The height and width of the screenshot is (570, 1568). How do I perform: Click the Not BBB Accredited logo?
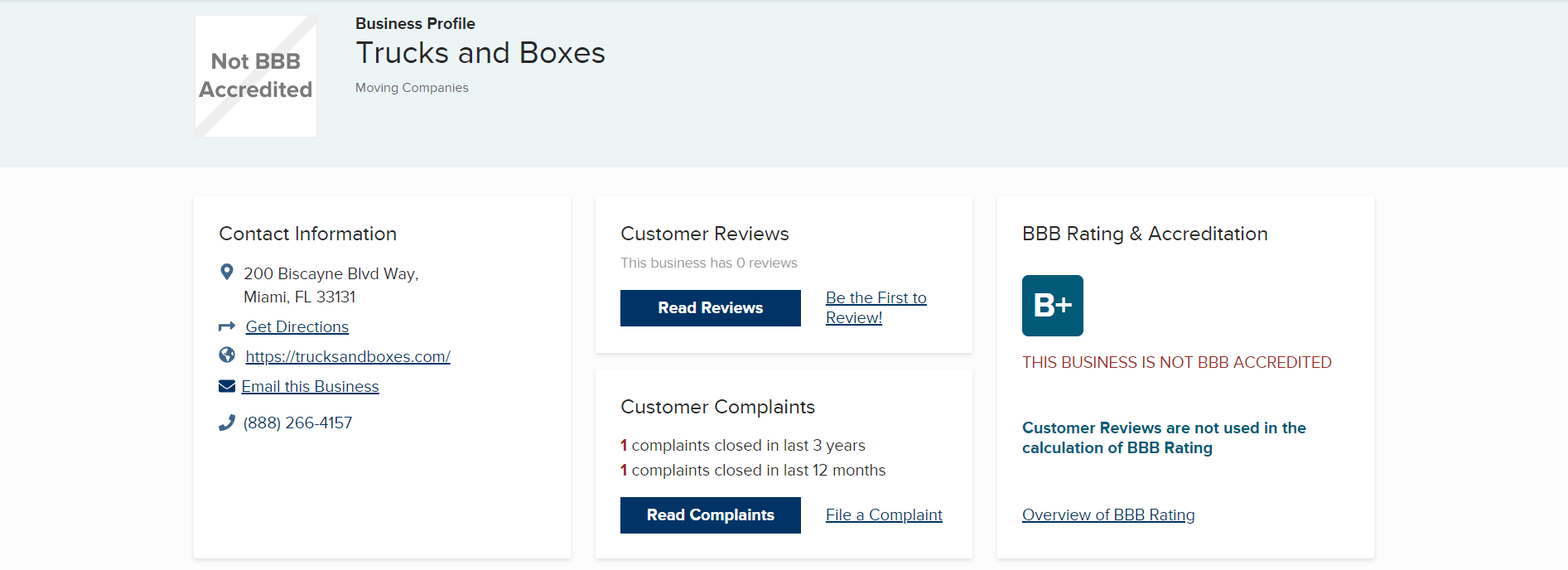[x=256, y=76]
